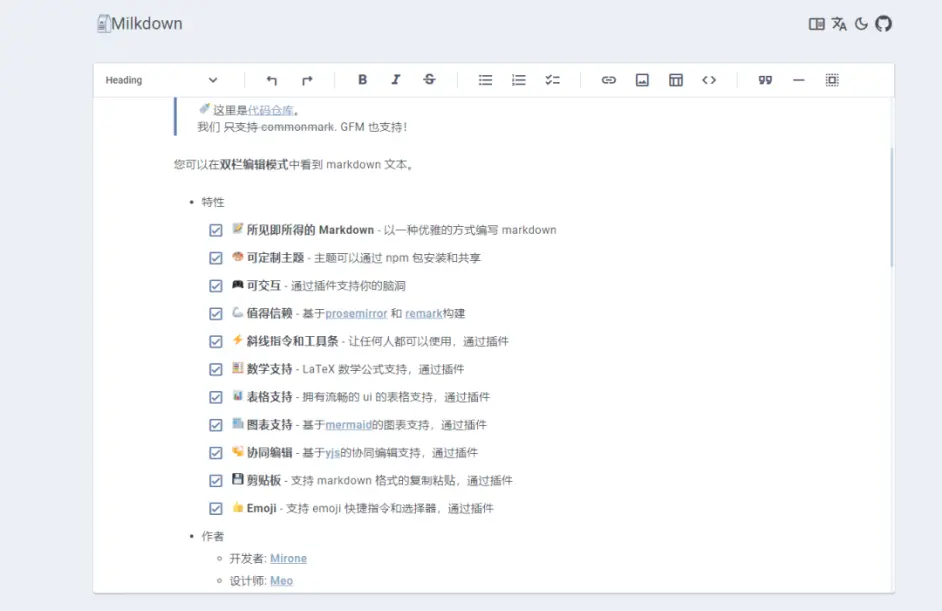The height and width of the screenshot is (611, 942).
Task: Insert an image
Action: click(642, 80)
